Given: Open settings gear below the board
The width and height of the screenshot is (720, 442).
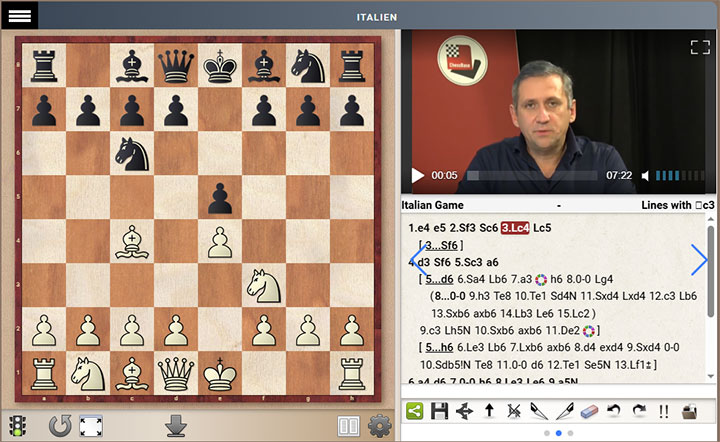Looking at the screenshot, I should pyautogui.click(x=378, y=426).
